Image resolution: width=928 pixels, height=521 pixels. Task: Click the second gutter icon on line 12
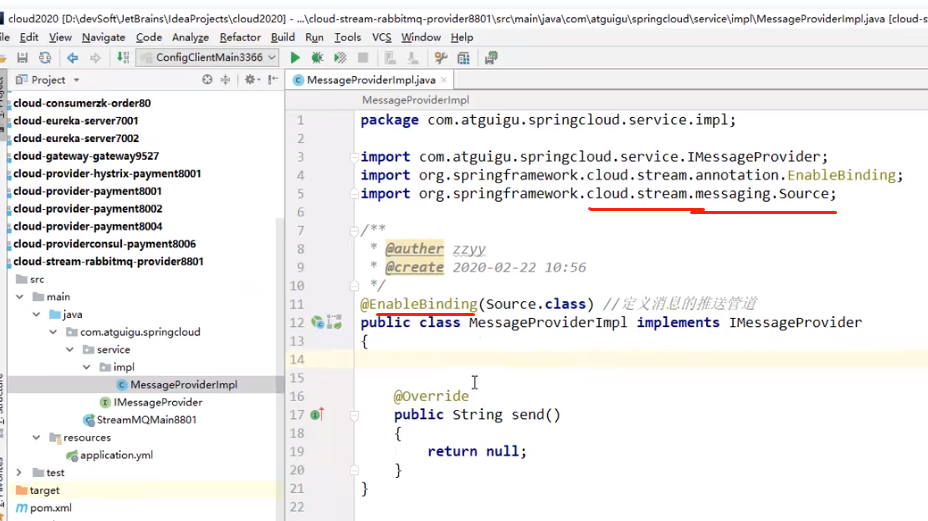pyautogui.click(x=334, y=323)
